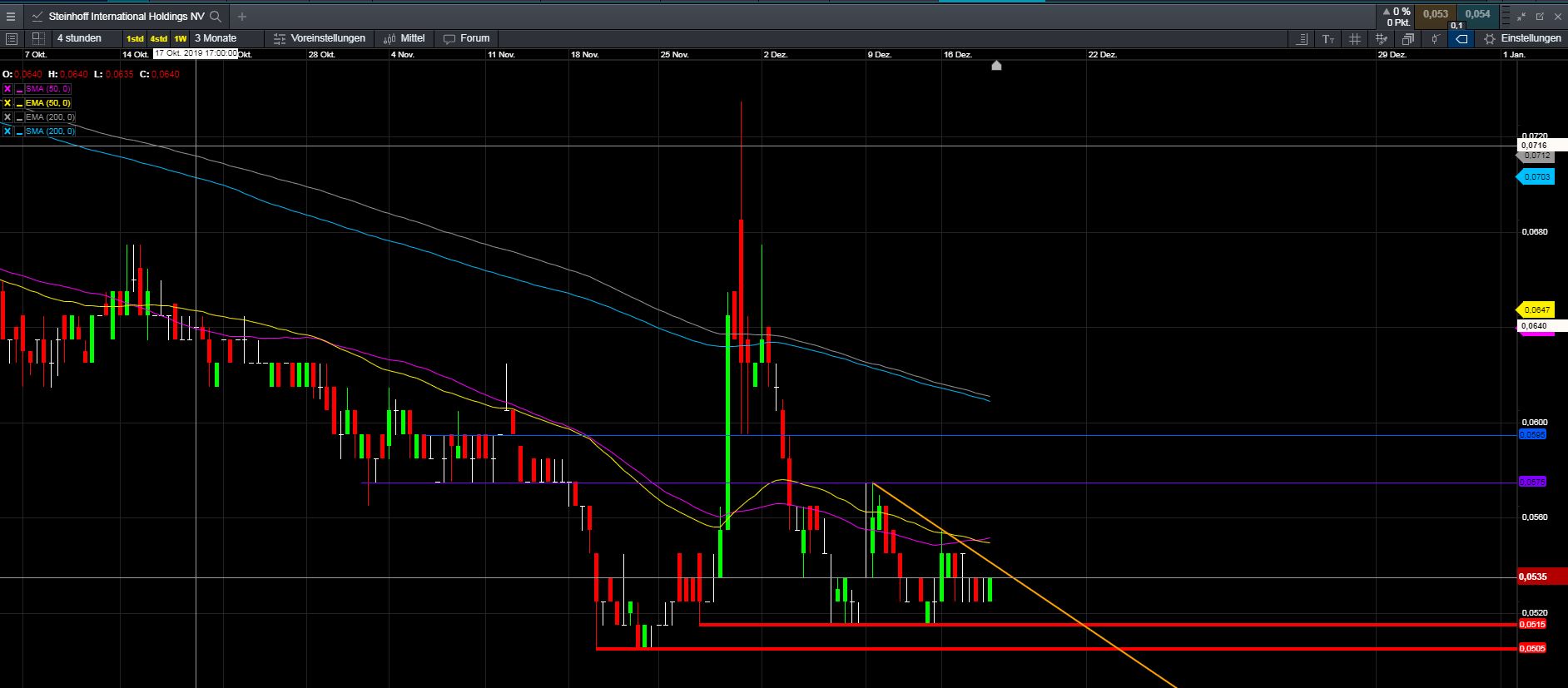Click the 25 Nov. date label
The height and width of the screenshot is (688, 1568).
pyautogui.click(x=674, y=55)
